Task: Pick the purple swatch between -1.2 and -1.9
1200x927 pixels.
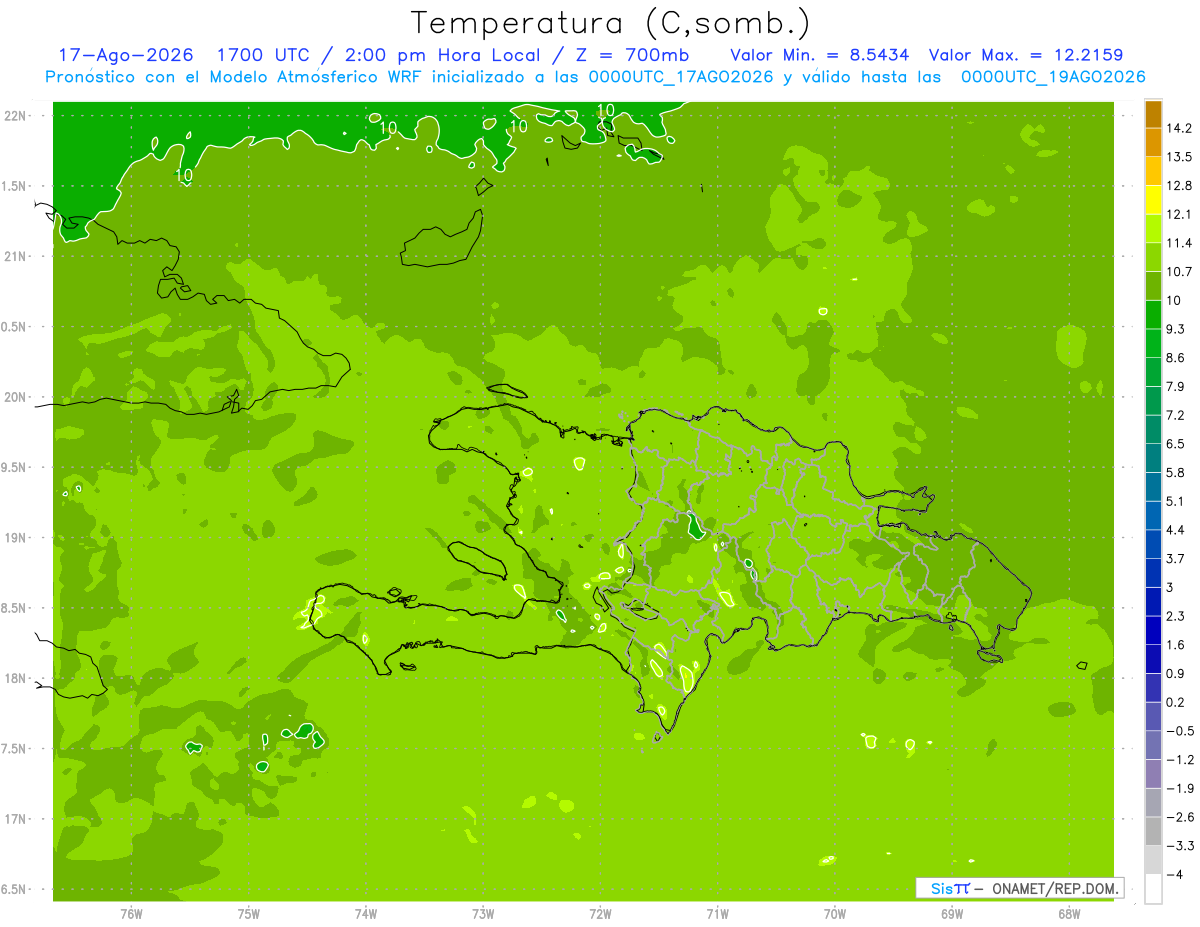Action: point(1153,774)
